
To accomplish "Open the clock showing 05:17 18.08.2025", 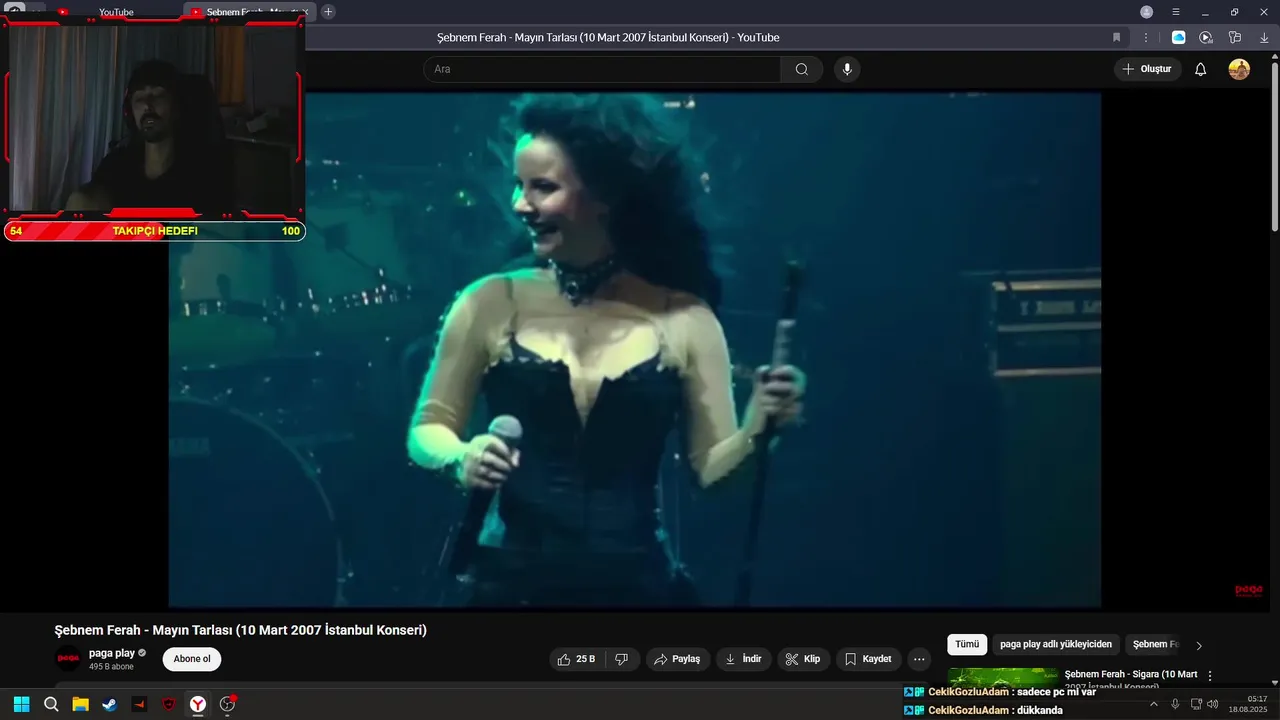I will (1248, 704).
